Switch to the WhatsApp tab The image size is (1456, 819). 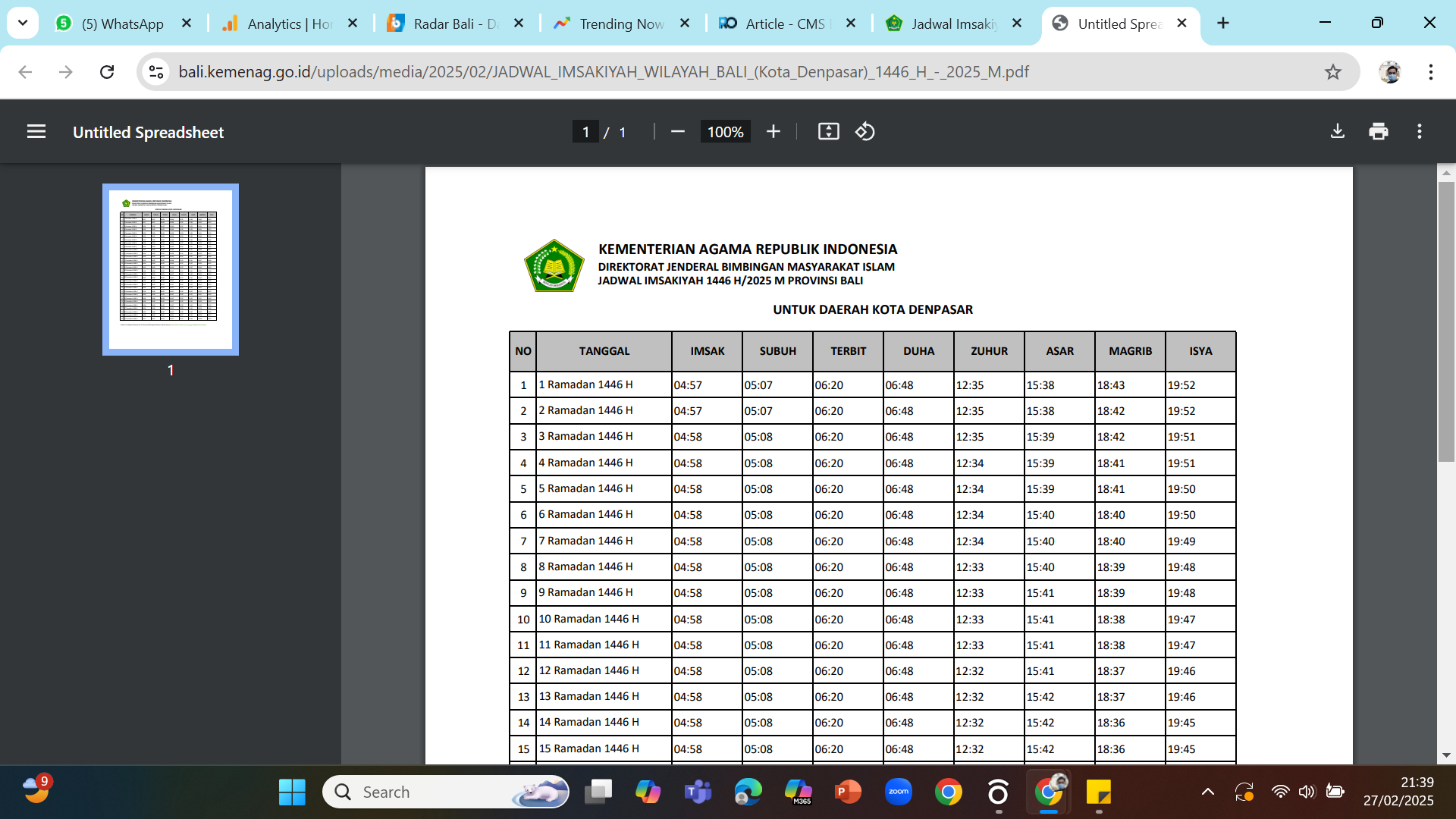(121, 24)
